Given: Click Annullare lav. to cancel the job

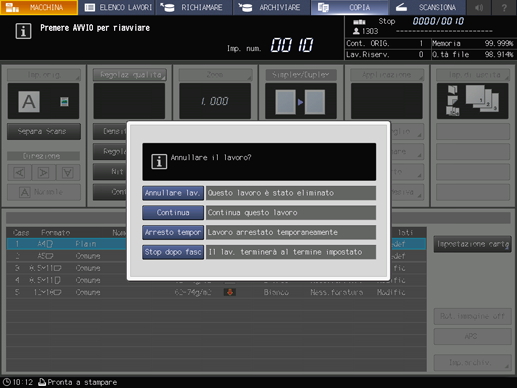Looking at the screenshot, I should (x=173, y=193).
